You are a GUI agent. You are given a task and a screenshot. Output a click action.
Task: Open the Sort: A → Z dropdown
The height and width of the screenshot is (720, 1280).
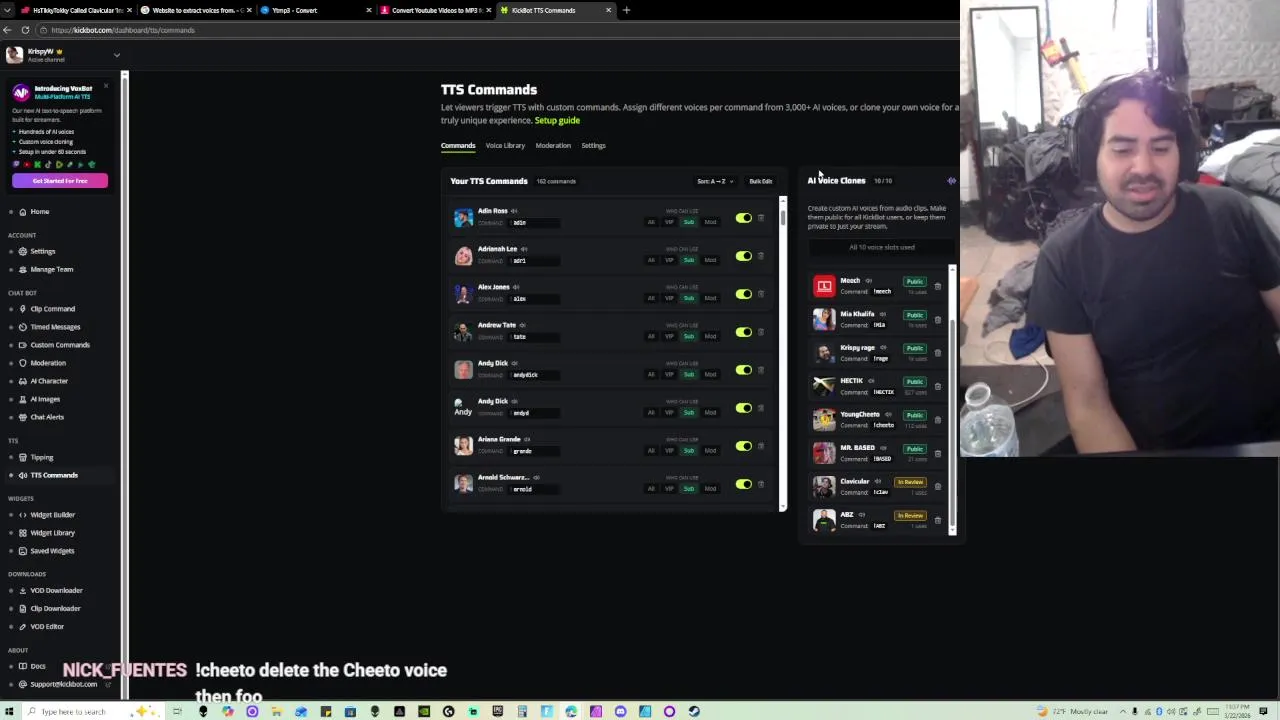point(715,181)
